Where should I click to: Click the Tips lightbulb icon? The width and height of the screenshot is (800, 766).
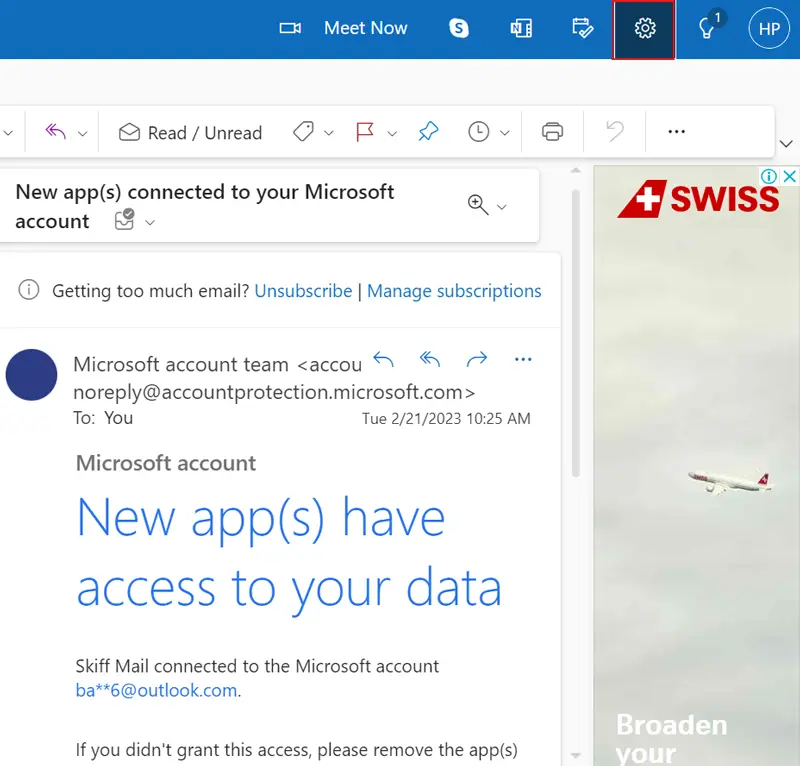coord(707,29)
